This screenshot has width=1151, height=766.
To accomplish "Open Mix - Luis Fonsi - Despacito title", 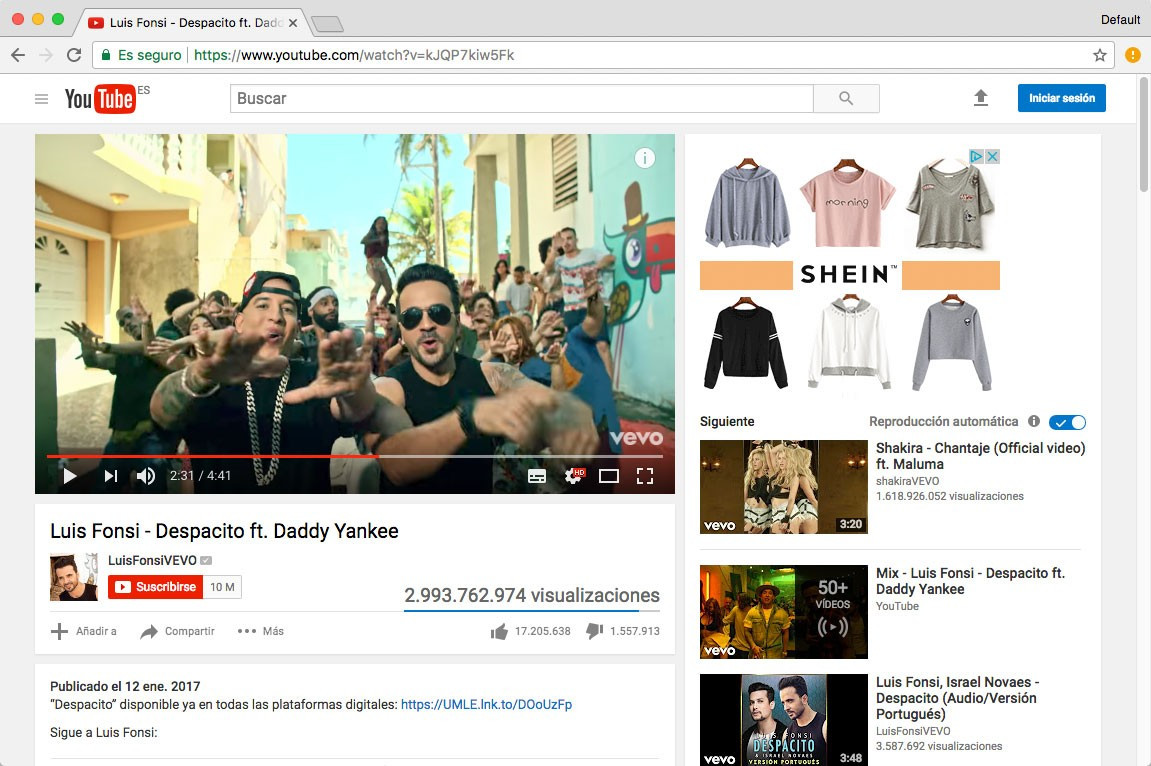I will pos(970,581).
